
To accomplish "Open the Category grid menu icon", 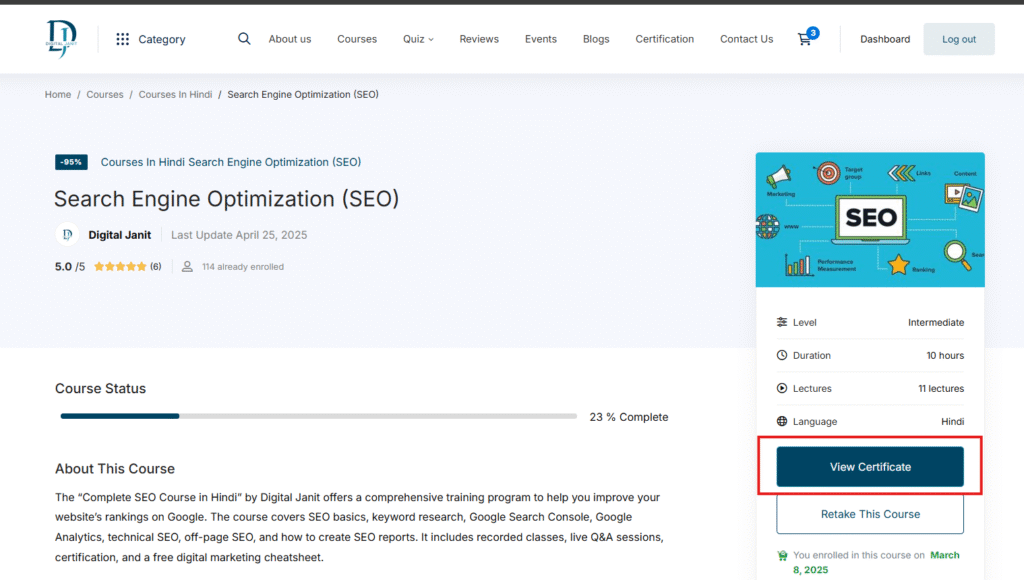I will coord(122,39).
